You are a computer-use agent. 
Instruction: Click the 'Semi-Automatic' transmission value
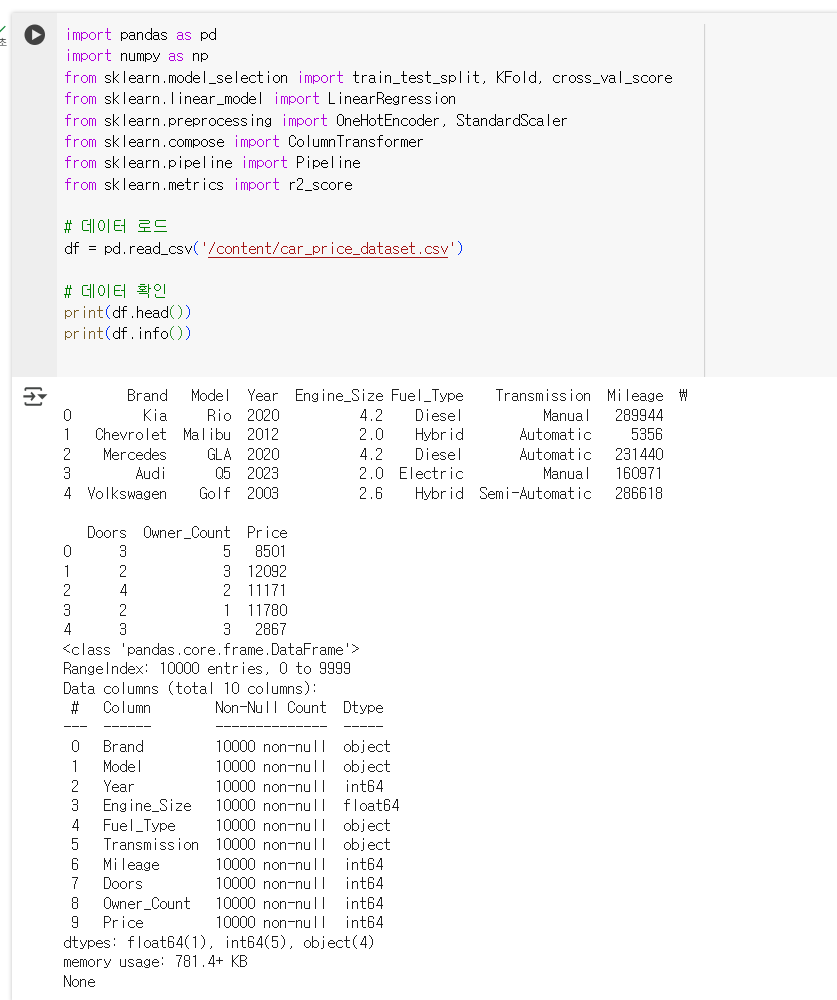pos(535,494)
